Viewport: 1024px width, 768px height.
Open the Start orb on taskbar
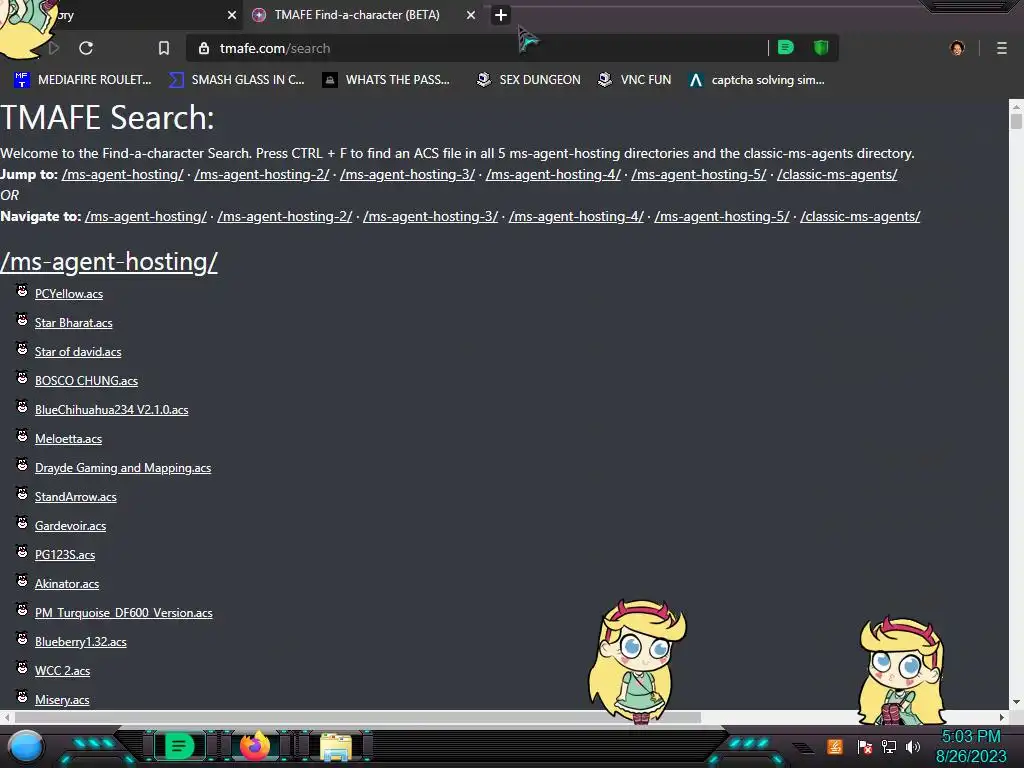tap(26, 746)
